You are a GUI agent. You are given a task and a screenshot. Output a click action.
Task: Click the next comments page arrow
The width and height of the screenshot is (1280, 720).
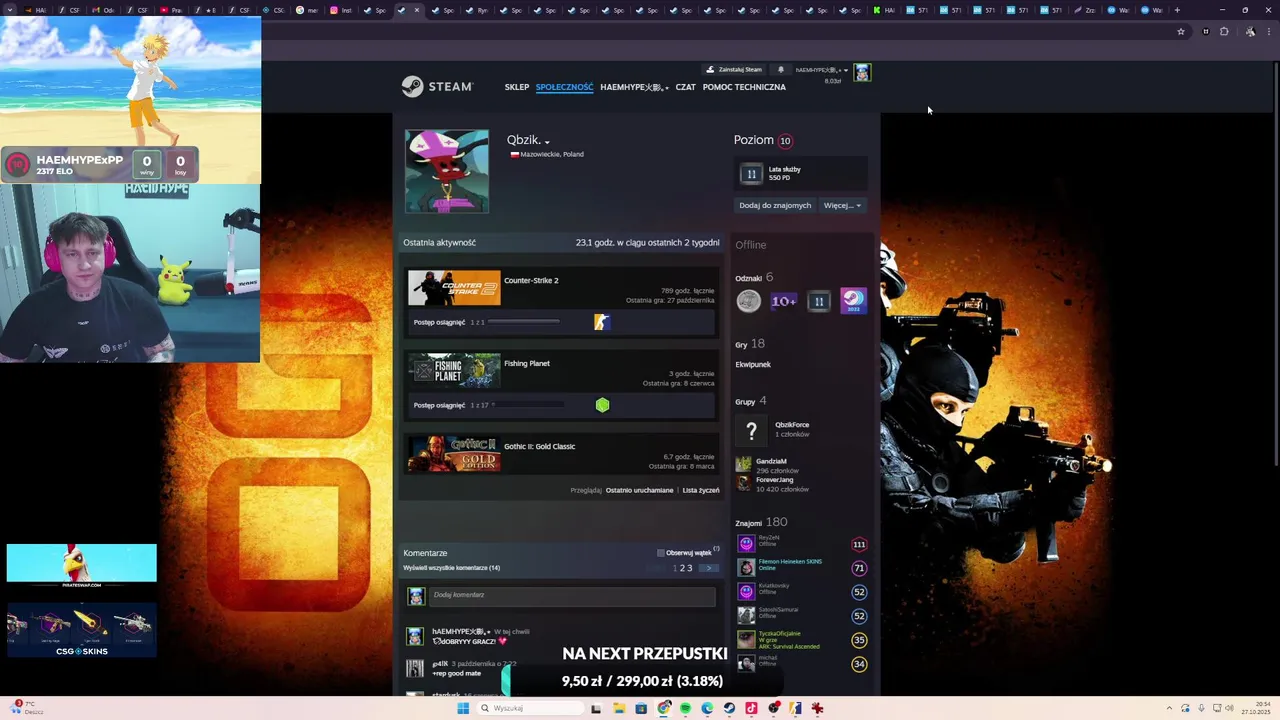click(708, 568)
